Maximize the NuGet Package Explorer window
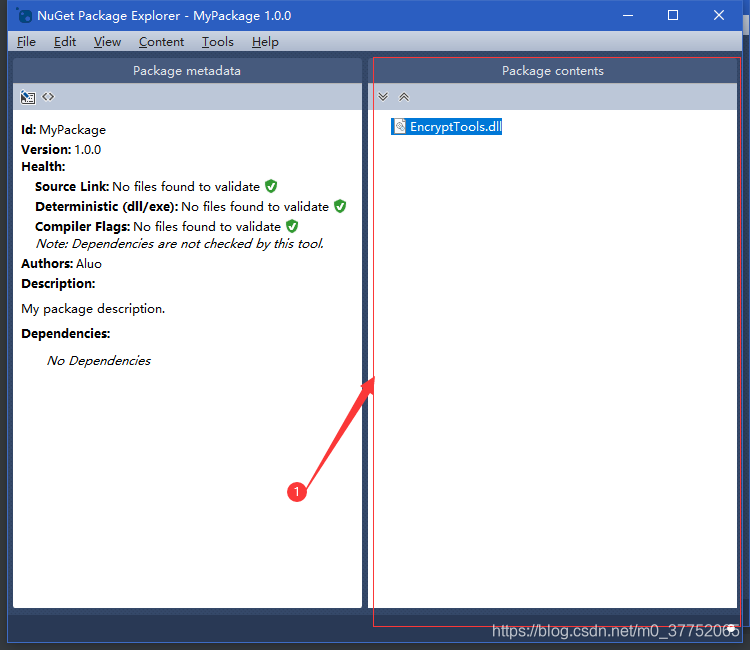 point(673,16)
